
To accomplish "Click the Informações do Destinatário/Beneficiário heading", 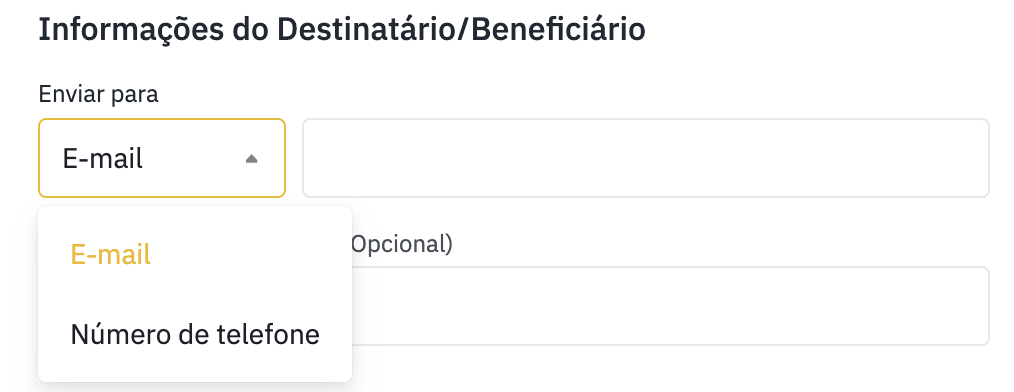I will tap(341, 30).
